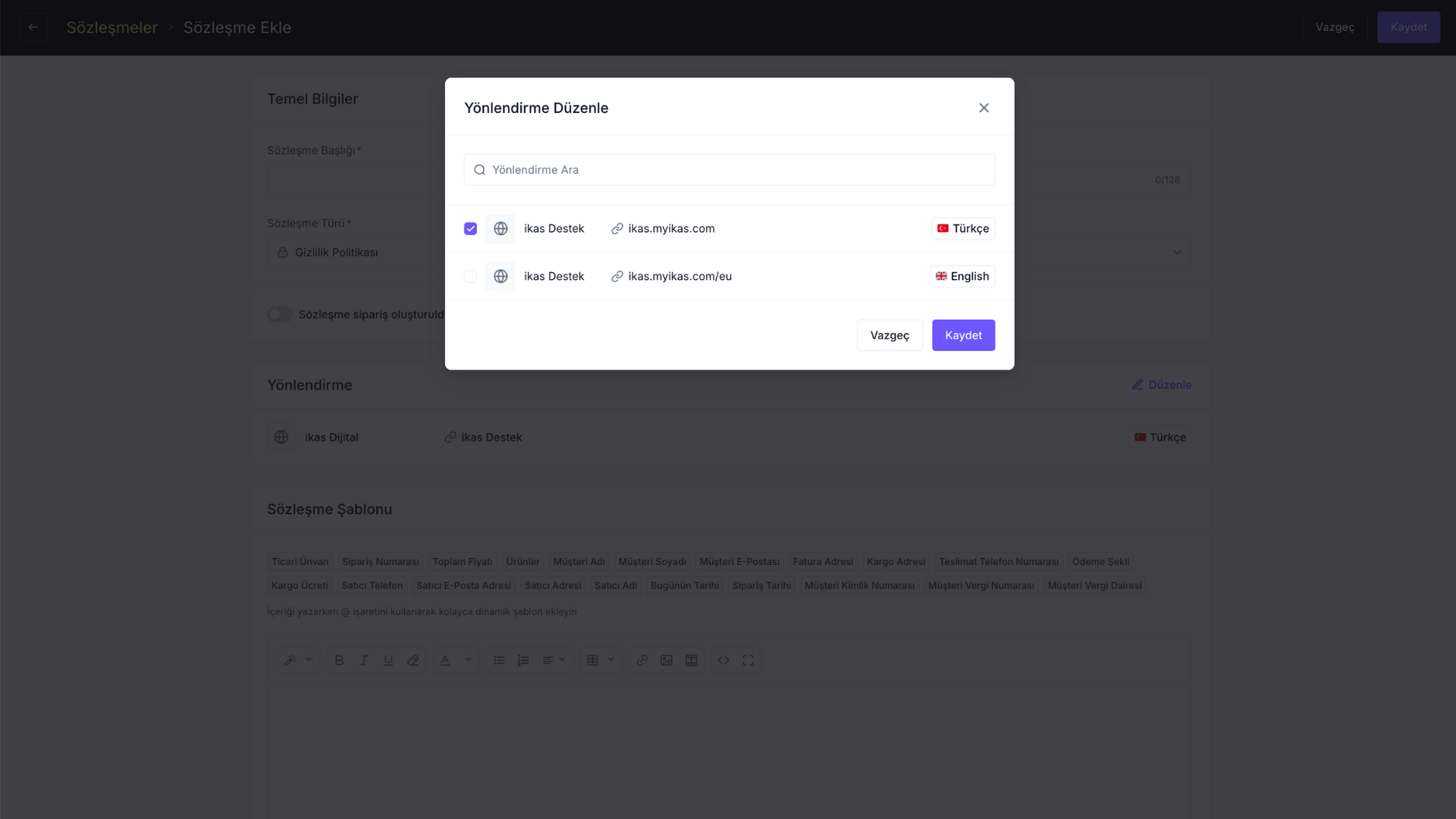Select the text color tool
Screen dimensions: 1456x819
(445, 661)
